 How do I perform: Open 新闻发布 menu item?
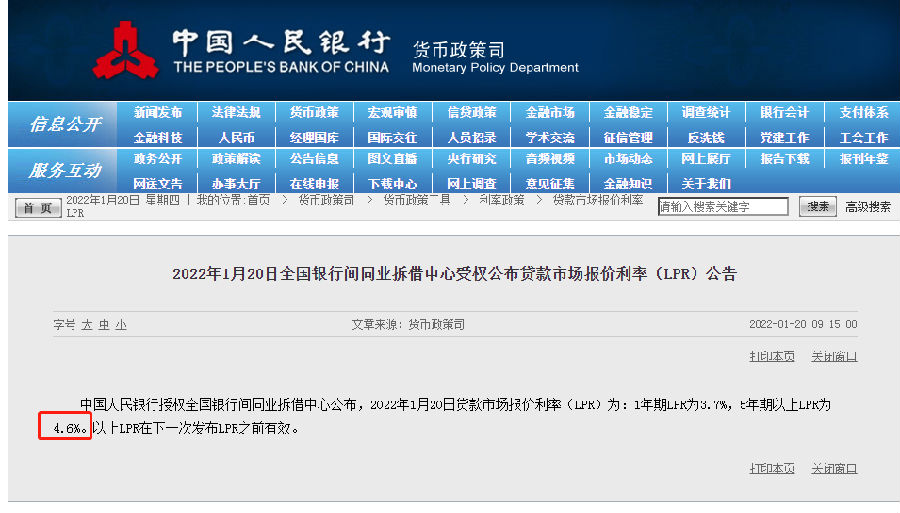(x=158, y=112)
